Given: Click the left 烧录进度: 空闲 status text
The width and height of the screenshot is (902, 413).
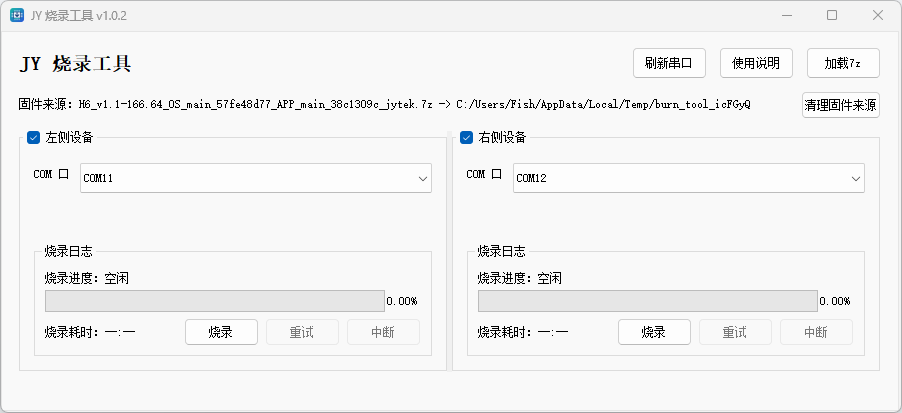Looking at the screenshot, I should [x=87, y=278].
